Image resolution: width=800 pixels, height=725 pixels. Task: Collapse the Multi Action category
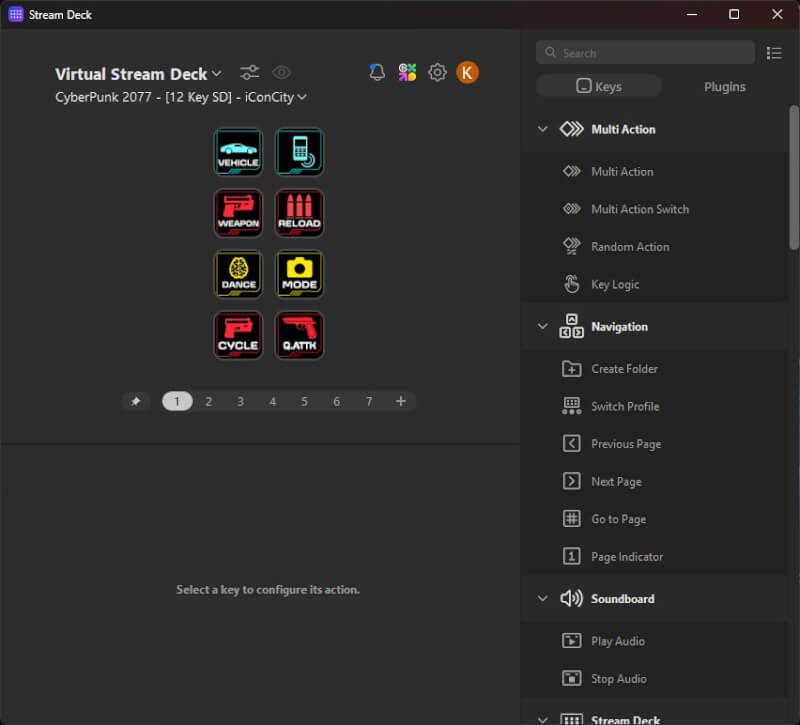click(543, 129)
